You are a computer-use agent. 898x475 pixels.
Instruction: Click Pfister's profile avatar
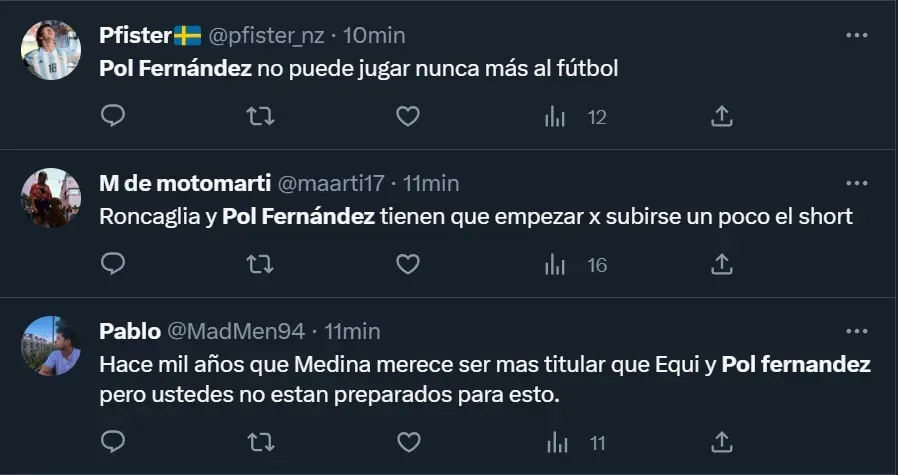point(51,50)
